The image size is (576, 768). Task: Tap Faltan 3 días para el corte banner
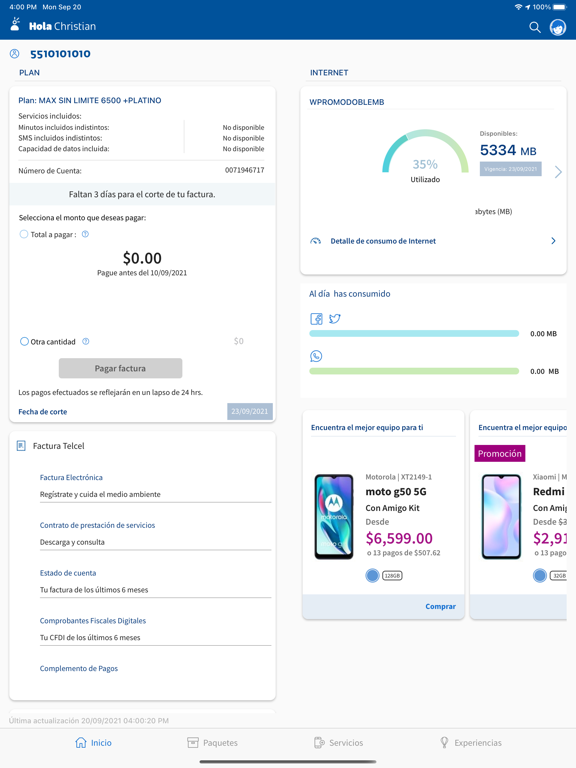142,194
